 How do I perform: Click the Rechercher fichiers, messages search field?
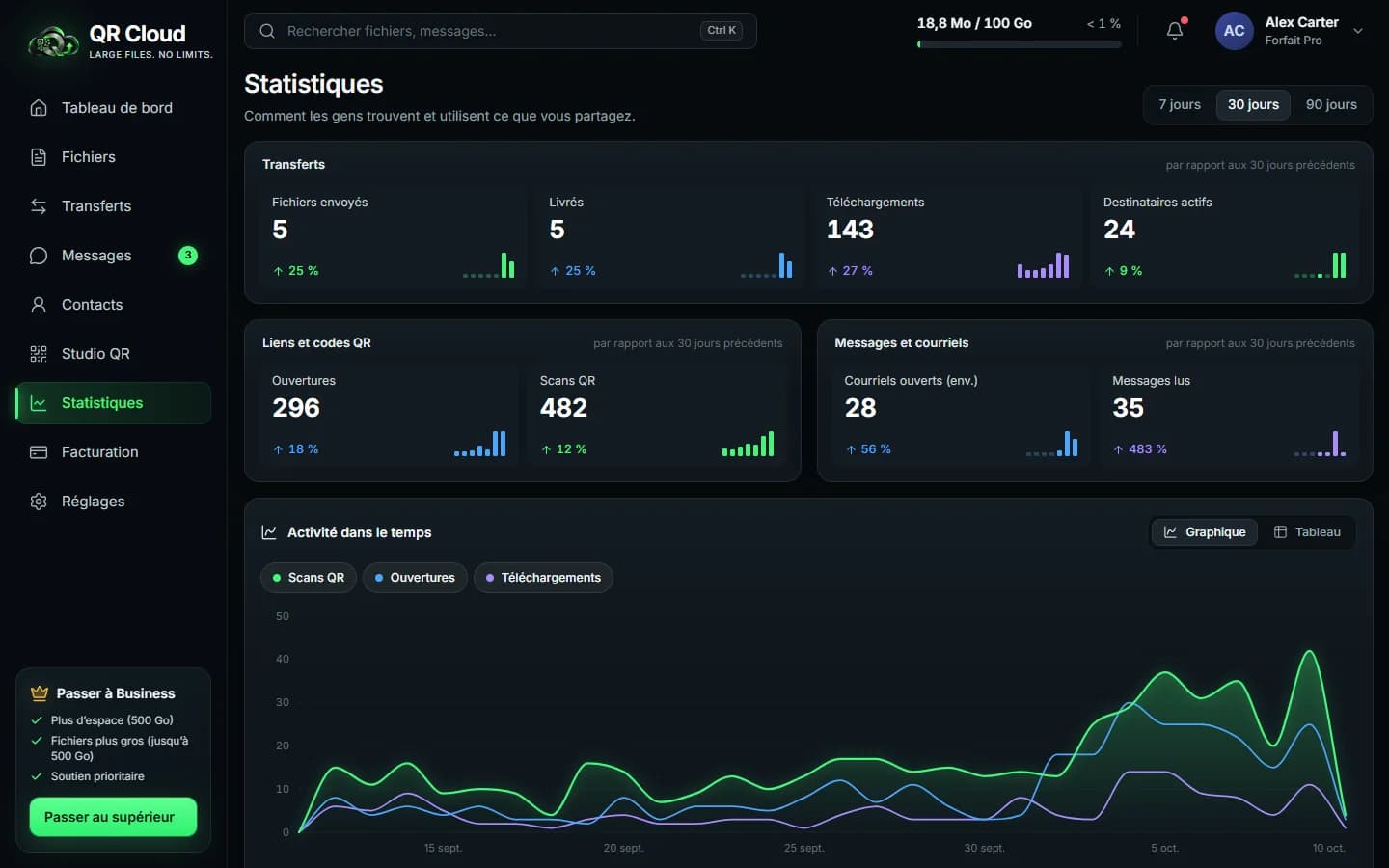[x=500, y=31]
